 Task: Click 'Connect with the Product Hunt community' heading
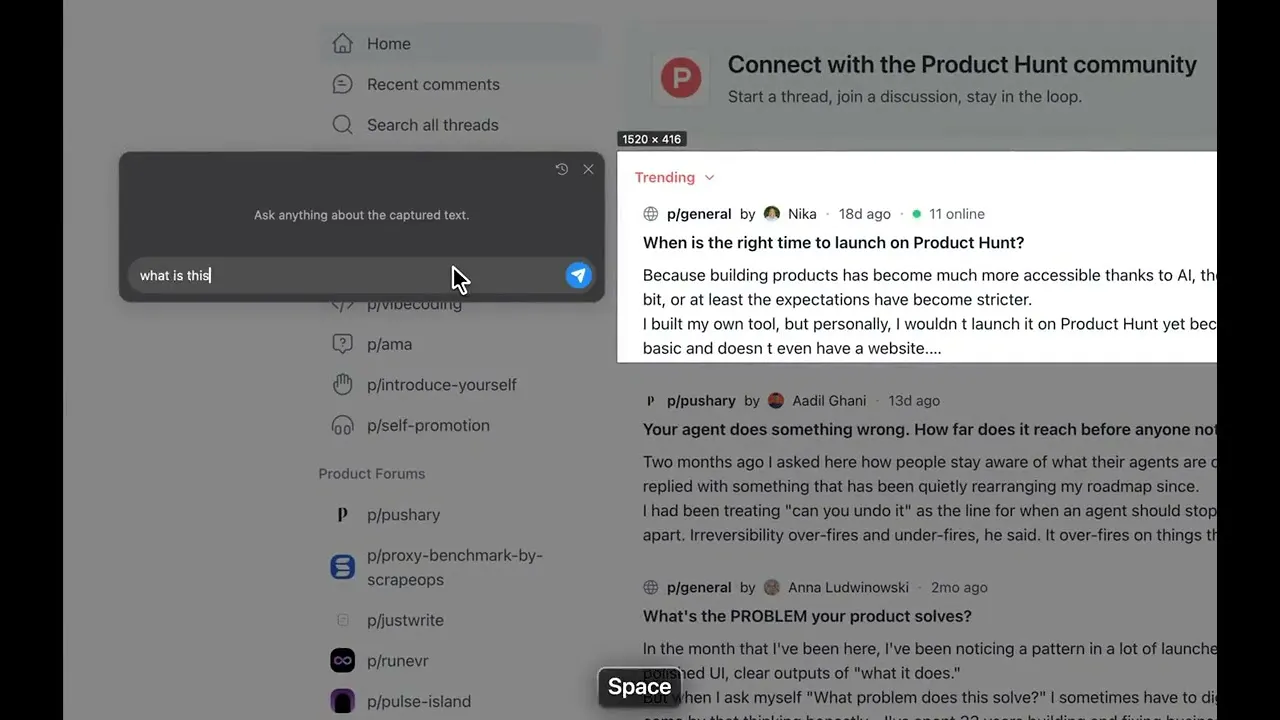(x=962, y=65)
